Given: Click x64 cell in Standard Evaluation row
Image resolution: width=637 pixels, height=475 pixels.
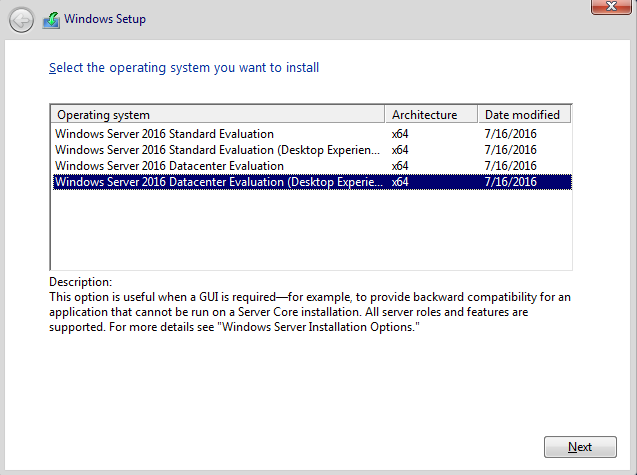Looking at the screenshot, I should [400, 134].
